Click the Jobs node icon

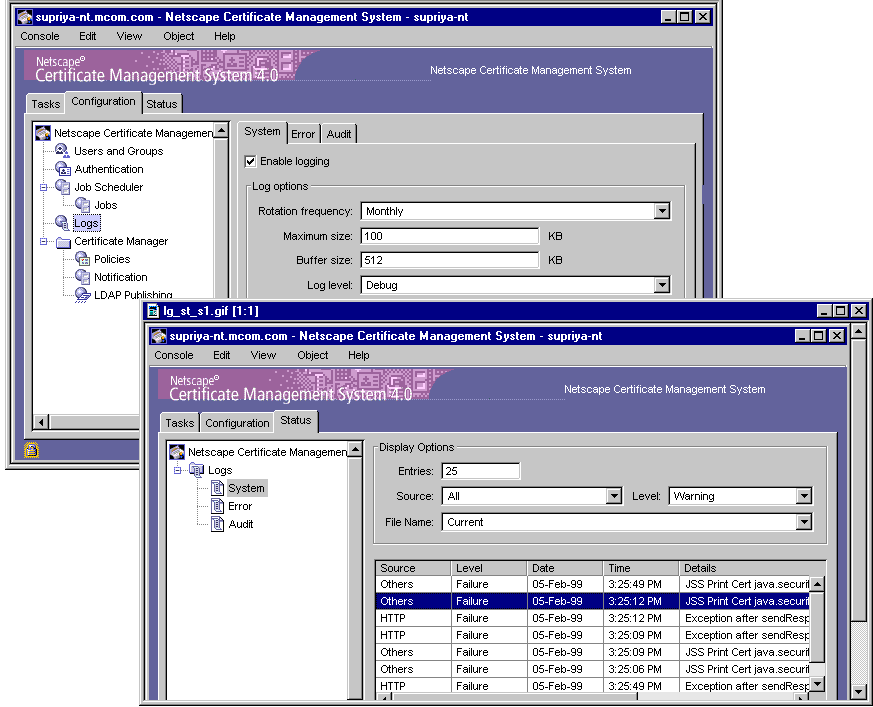[x=82, y=205]
